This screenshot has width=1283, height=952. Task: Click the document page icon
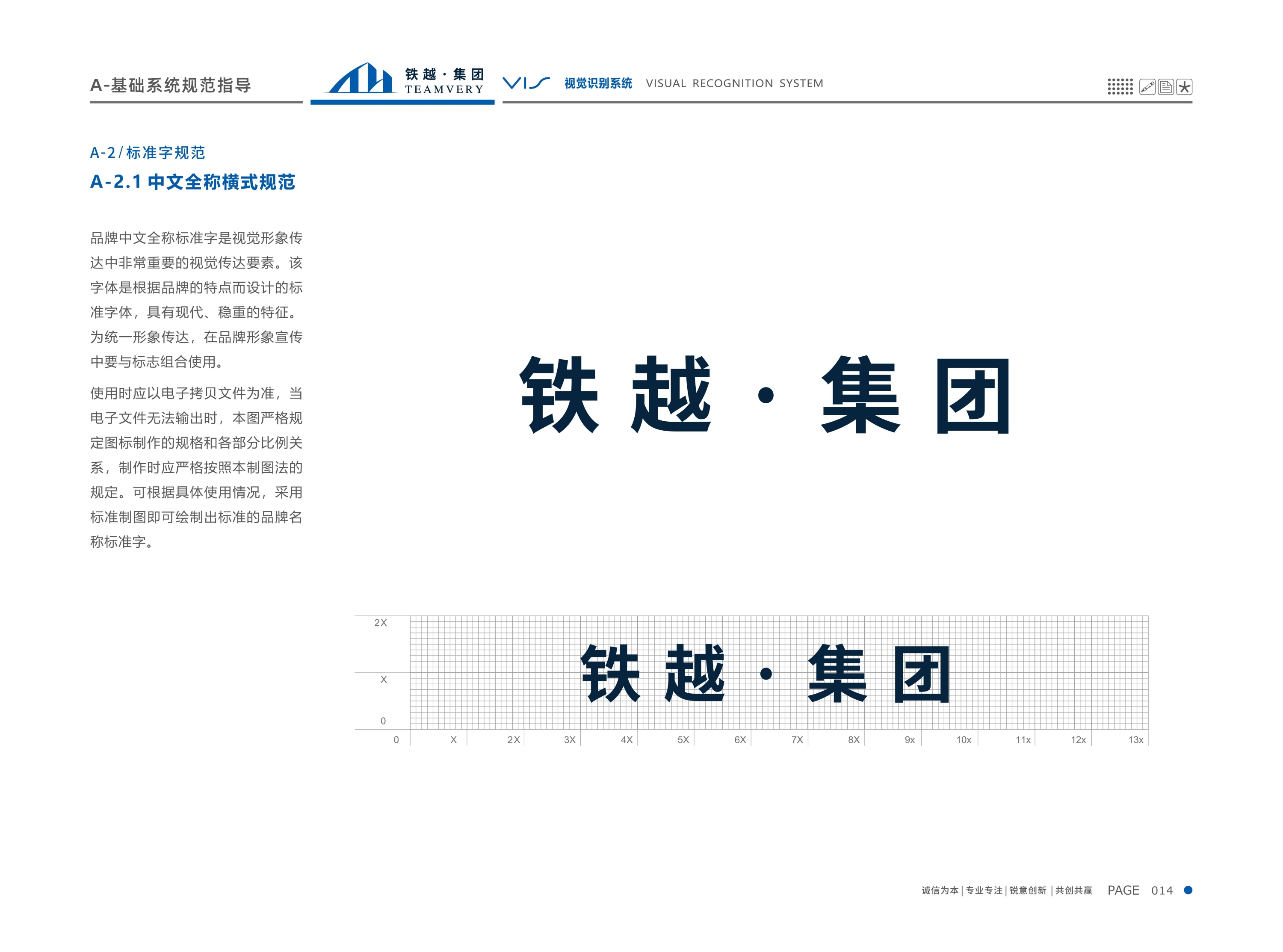(x=1165, y=87)
